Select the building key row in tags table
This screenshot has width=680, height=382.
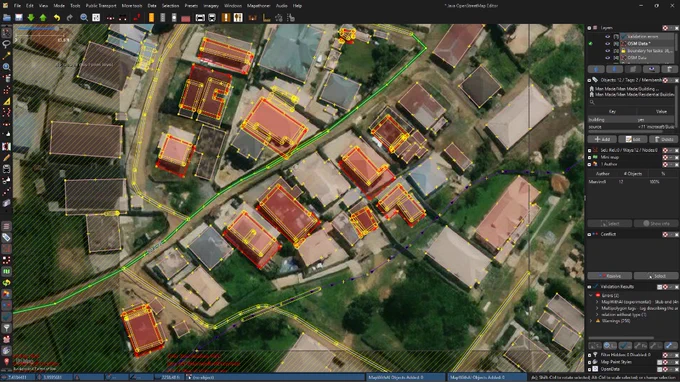(631, 119)
